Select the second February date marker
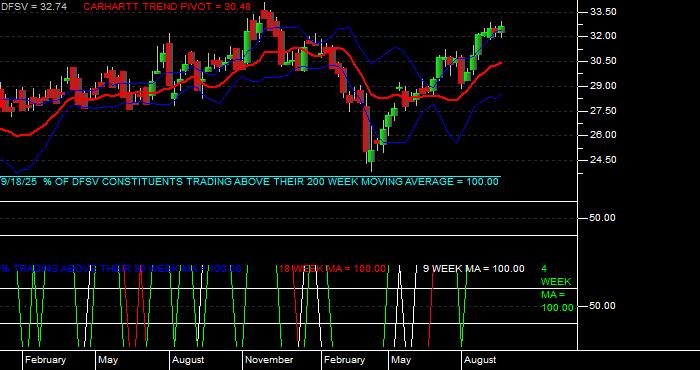Screen dimensions: 700x370 344,360
